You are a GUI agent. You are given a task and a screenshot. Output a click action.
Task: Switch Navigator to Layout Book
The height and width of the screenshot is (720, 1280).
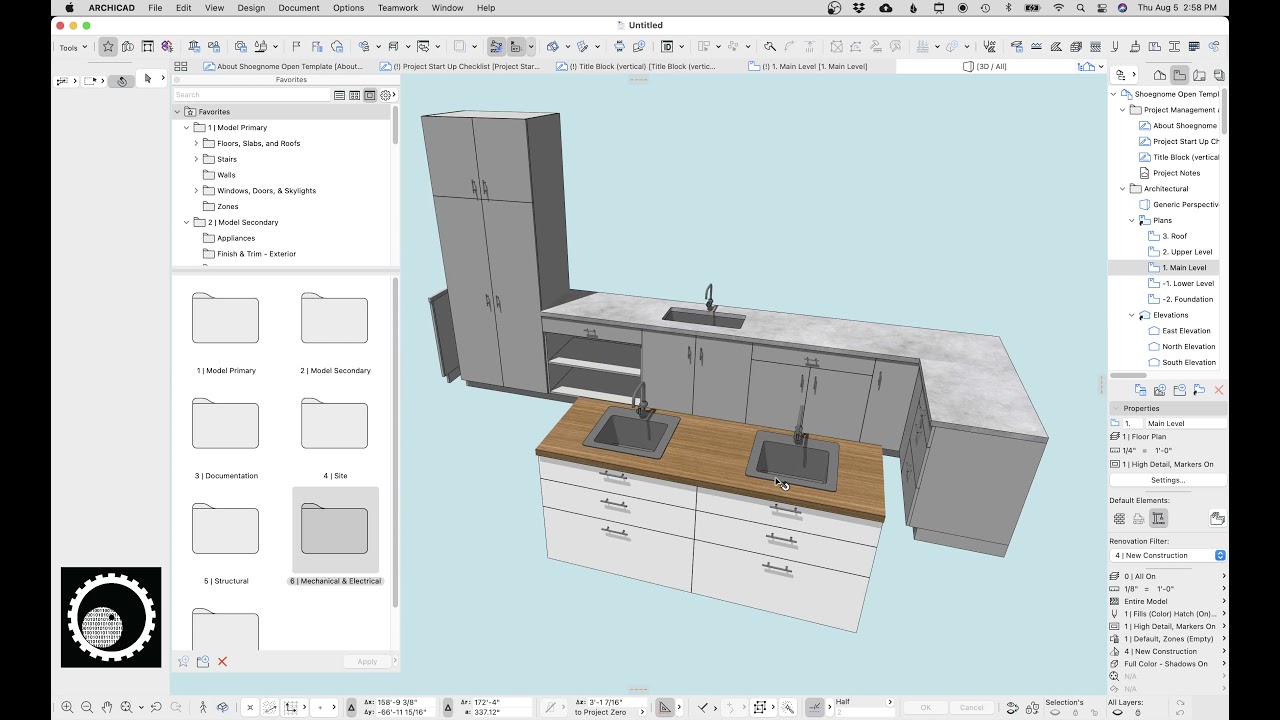1199,75
